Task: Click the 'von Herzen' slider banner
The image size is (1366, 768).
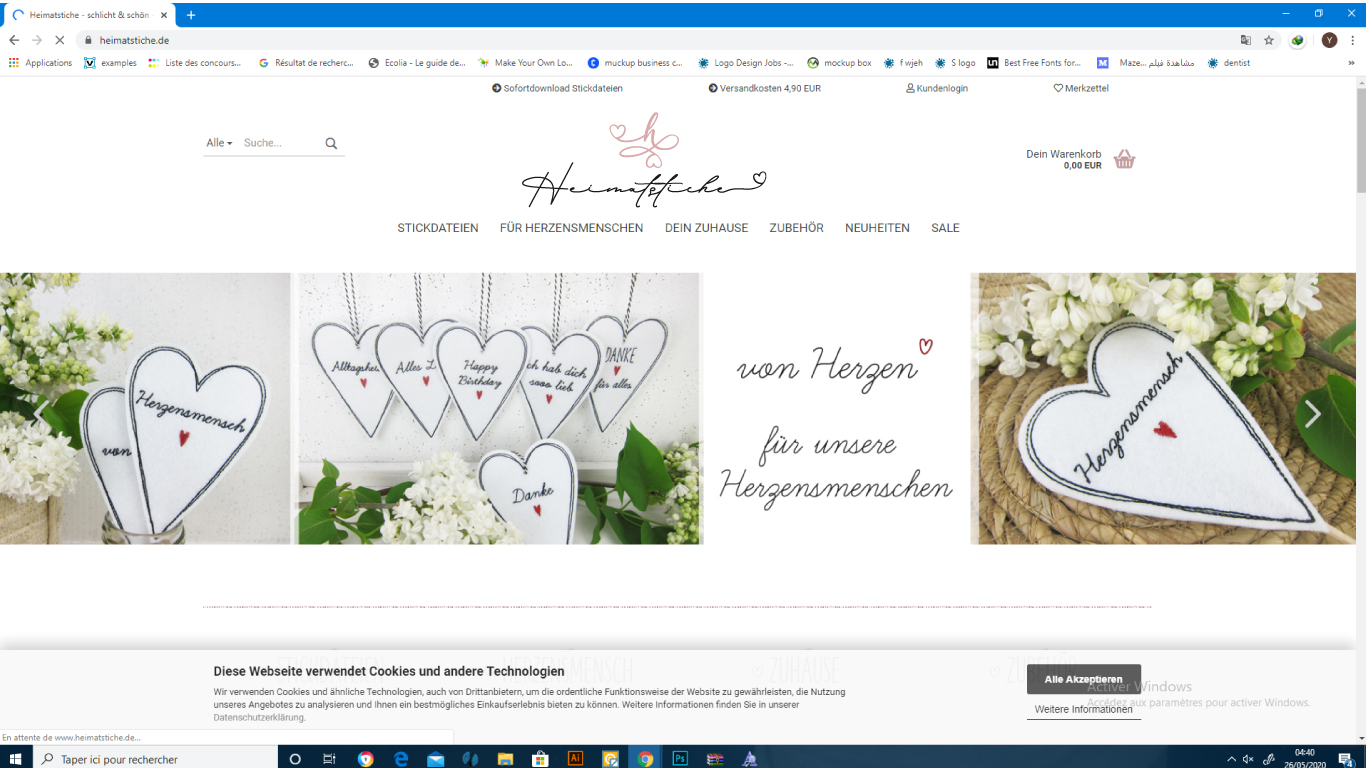Action: (837, 409)
